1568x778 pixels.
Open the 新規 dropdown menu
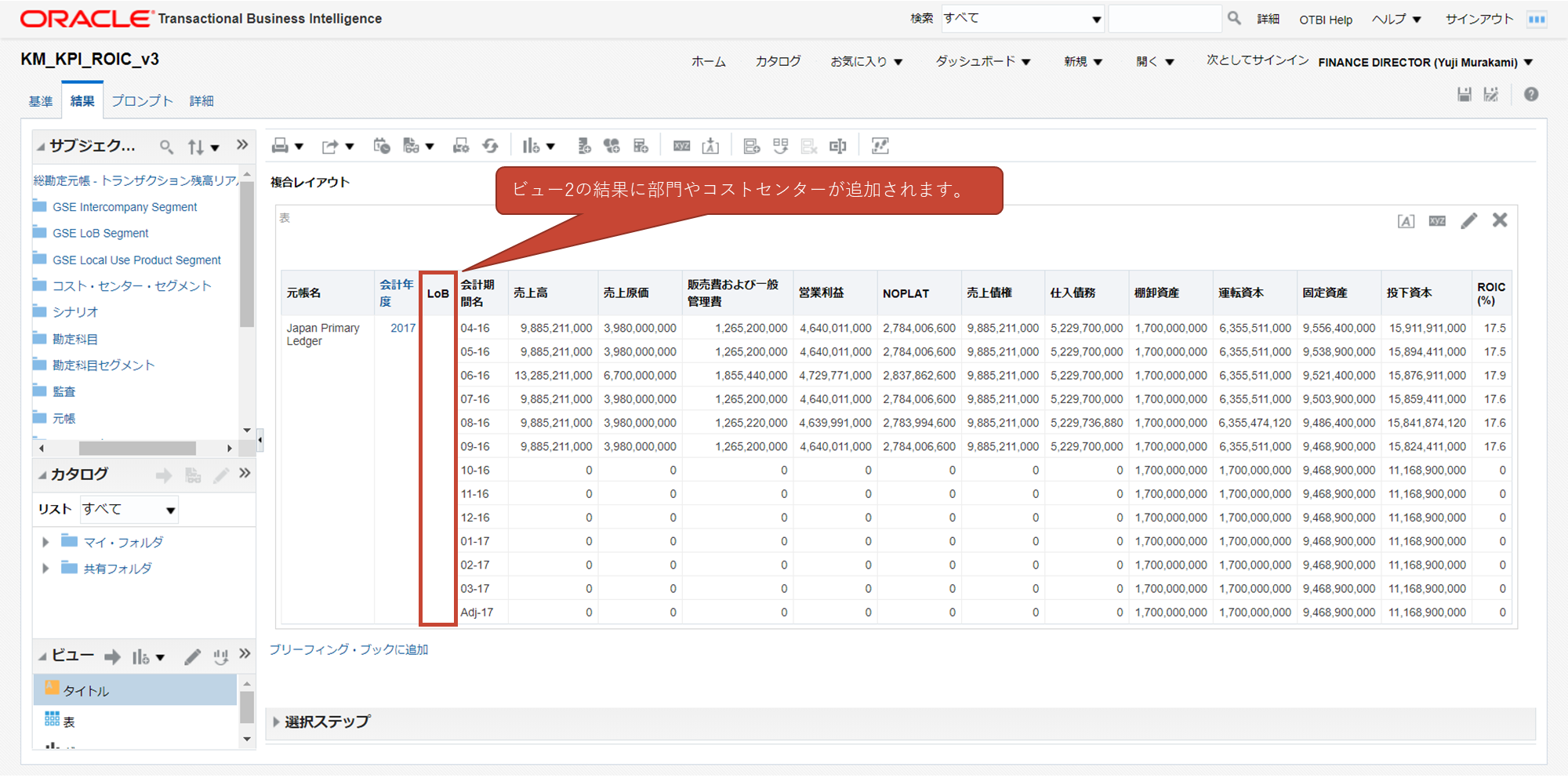click(1083, 61)
